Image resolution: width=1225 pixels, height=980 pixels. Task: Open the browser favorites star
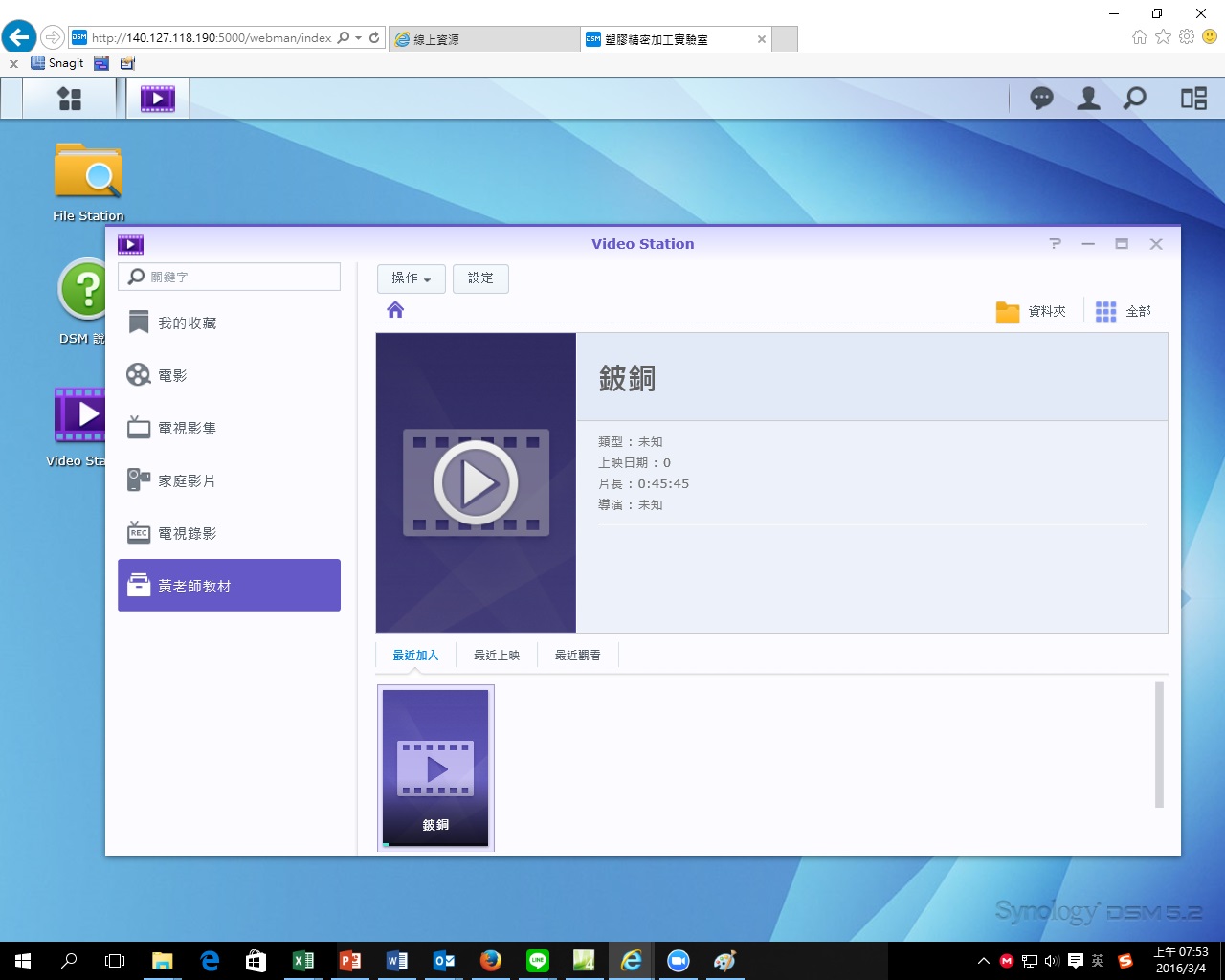[x=1163, y=36]
